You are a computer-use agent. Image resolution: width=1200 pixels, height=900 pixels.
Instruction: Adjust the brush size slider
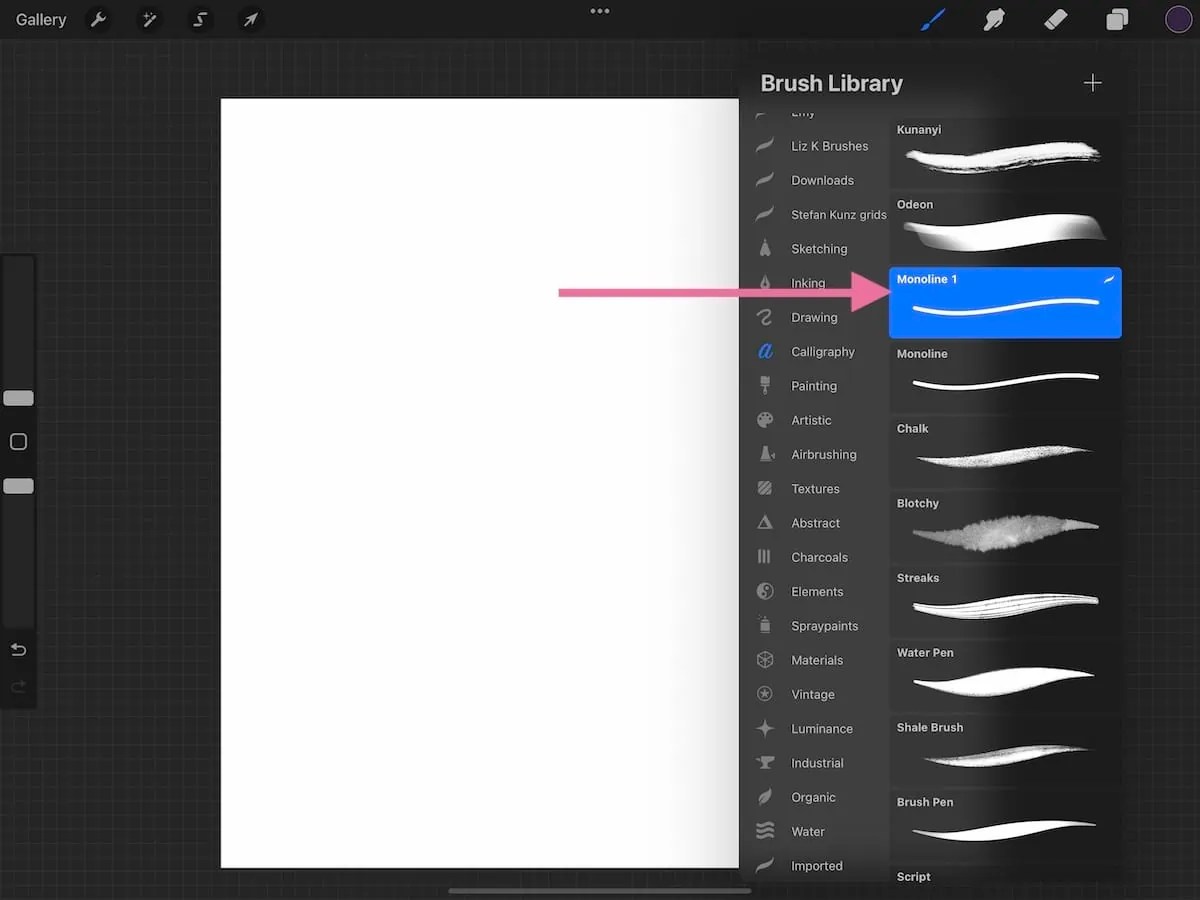coord(18,397)
